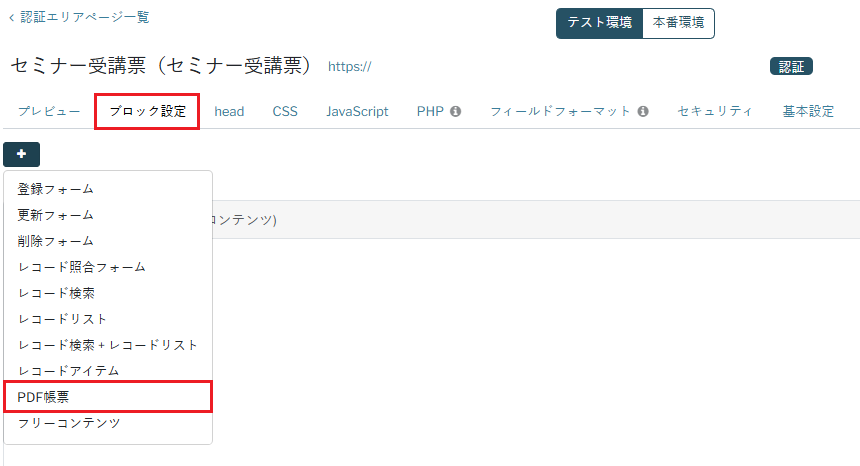Click the plus add-block button
The width and height of the screenshot is (860, 466).
point(22,154)
